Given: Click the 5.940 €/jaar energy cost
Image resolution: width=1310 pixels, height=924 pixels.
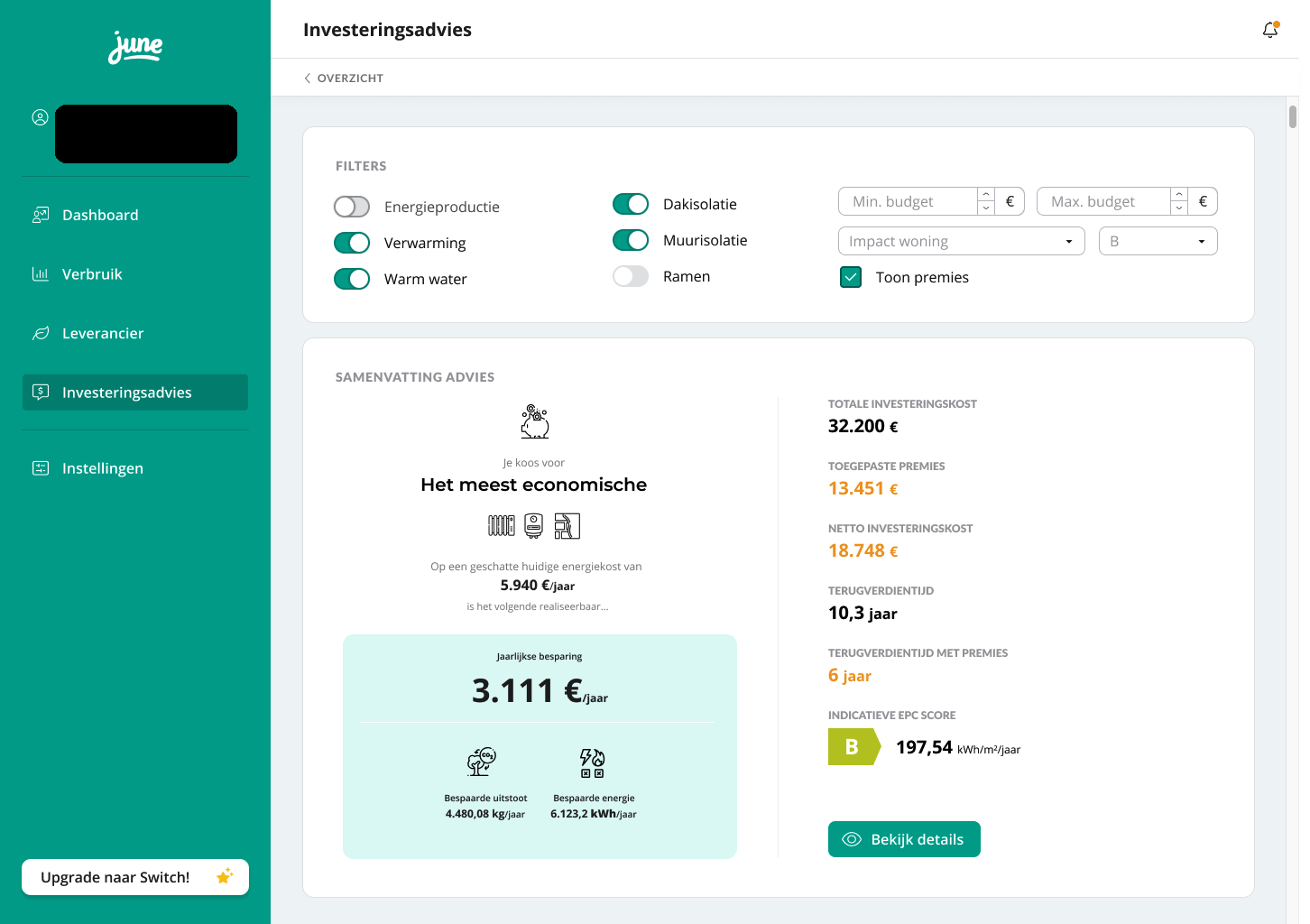Looking at the screenshot, I should (x=538, y=586).
